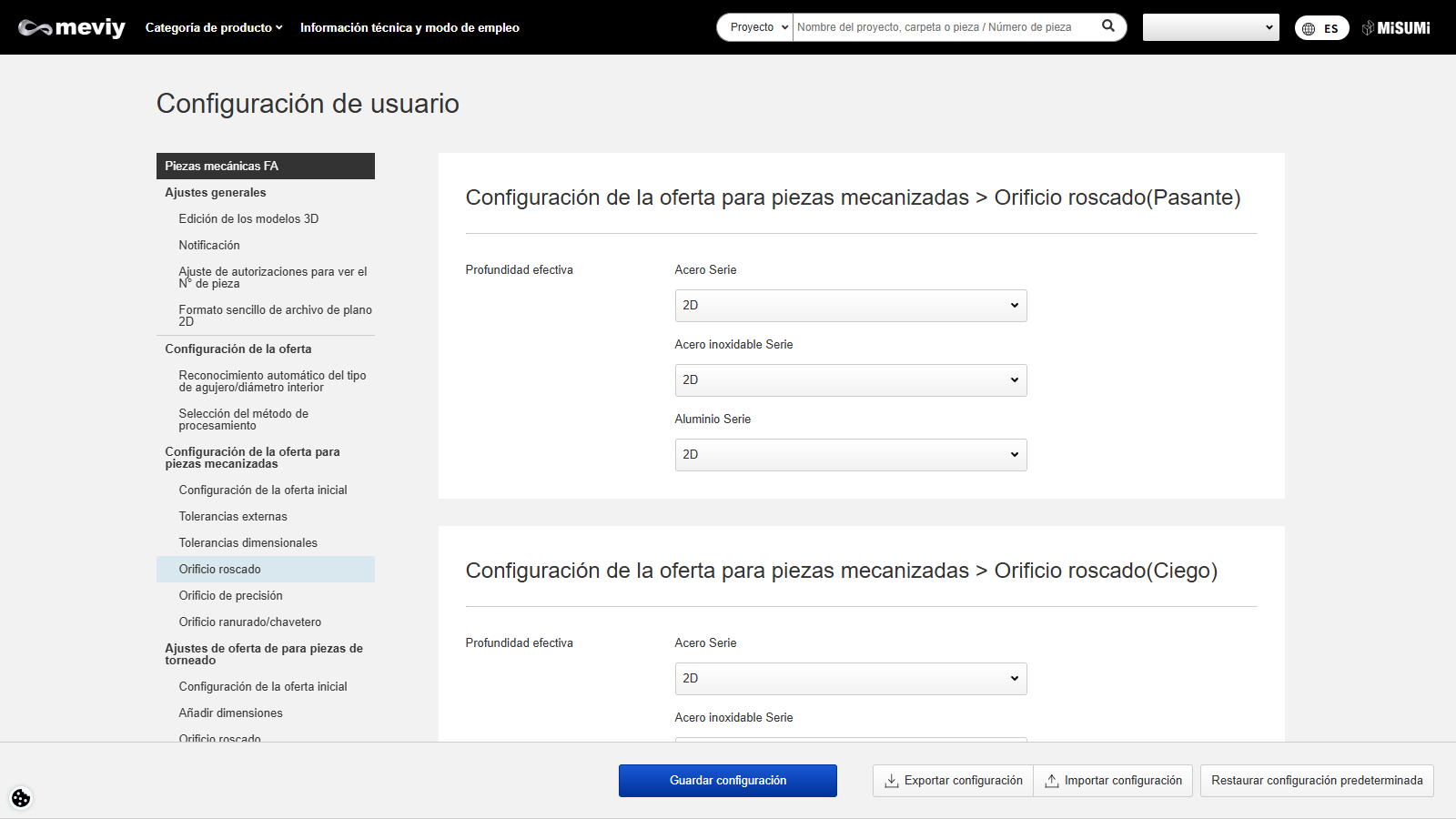
Task: Open the Categoría de producto menu
Action: 214,28
